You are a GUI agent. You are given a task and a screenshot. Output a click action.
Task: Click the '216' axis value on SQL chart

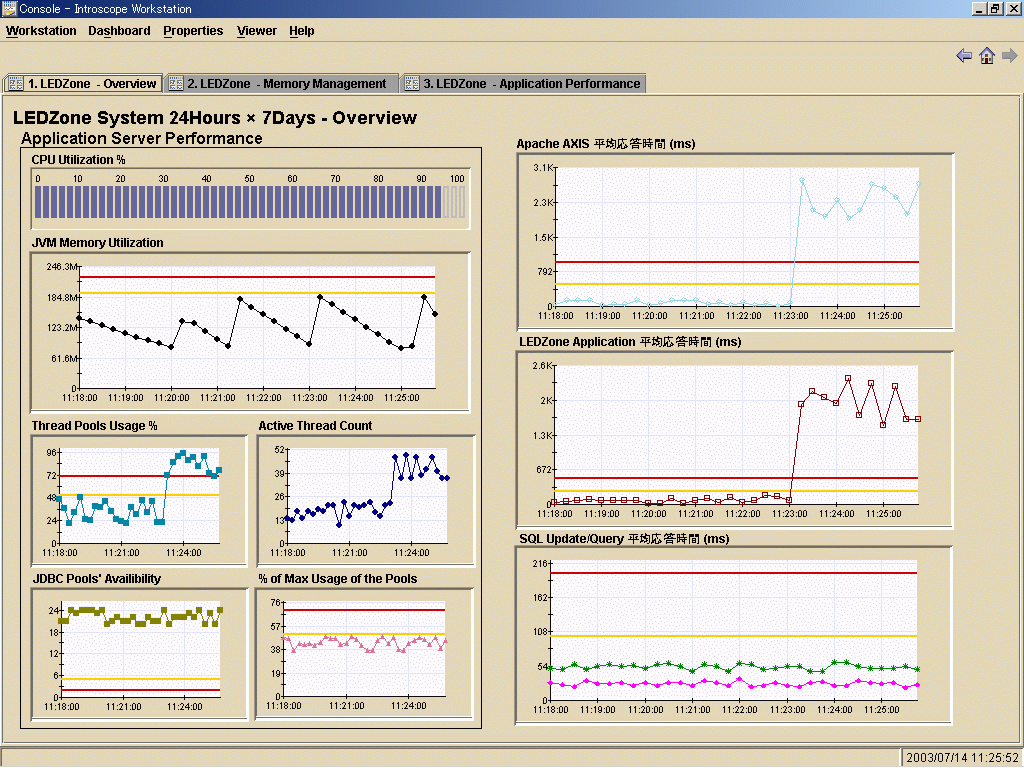point(540,563)
